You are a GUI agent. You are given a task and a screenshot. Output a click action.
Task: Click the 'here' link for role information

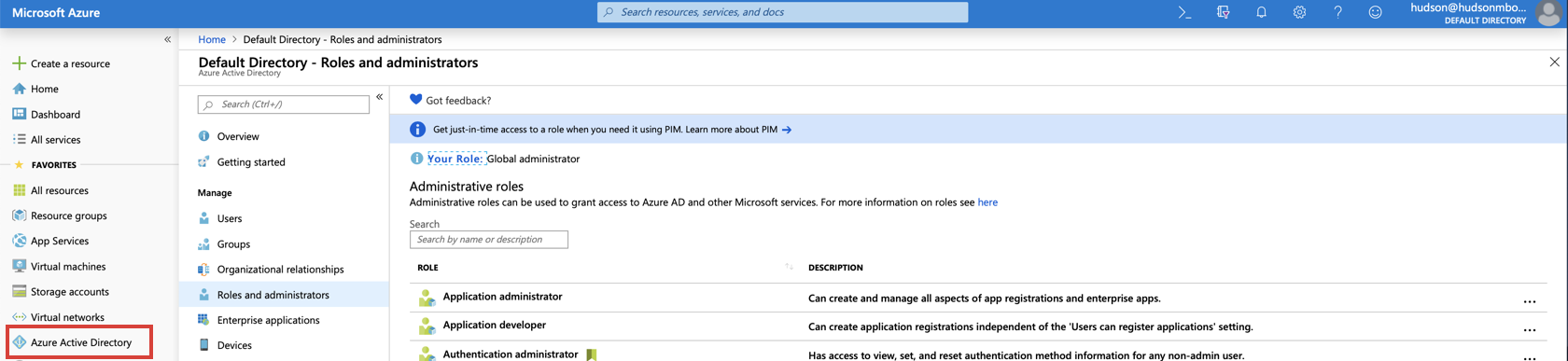click(987, 202)
